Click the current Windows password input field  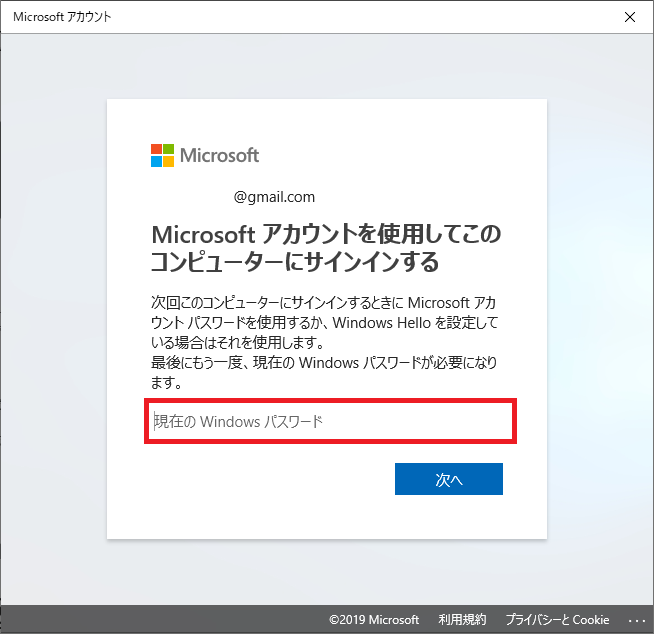(330, 422)
